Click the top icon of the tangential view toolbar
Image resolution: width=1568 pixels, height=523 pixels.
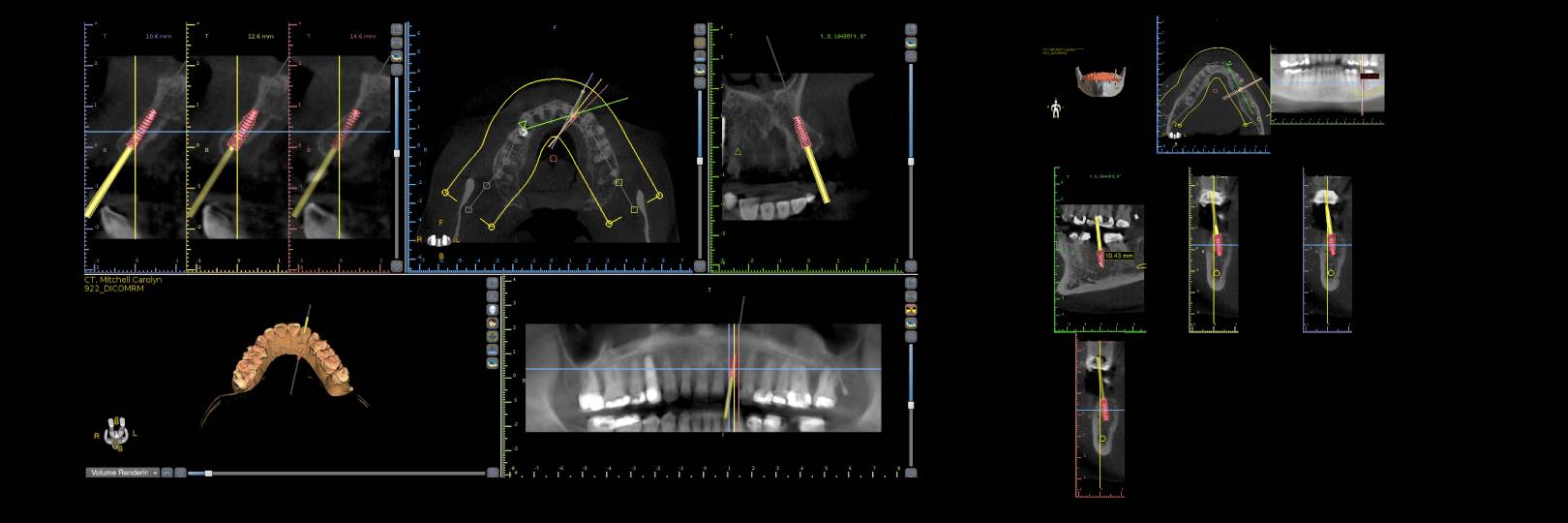(x=911, y=29)
